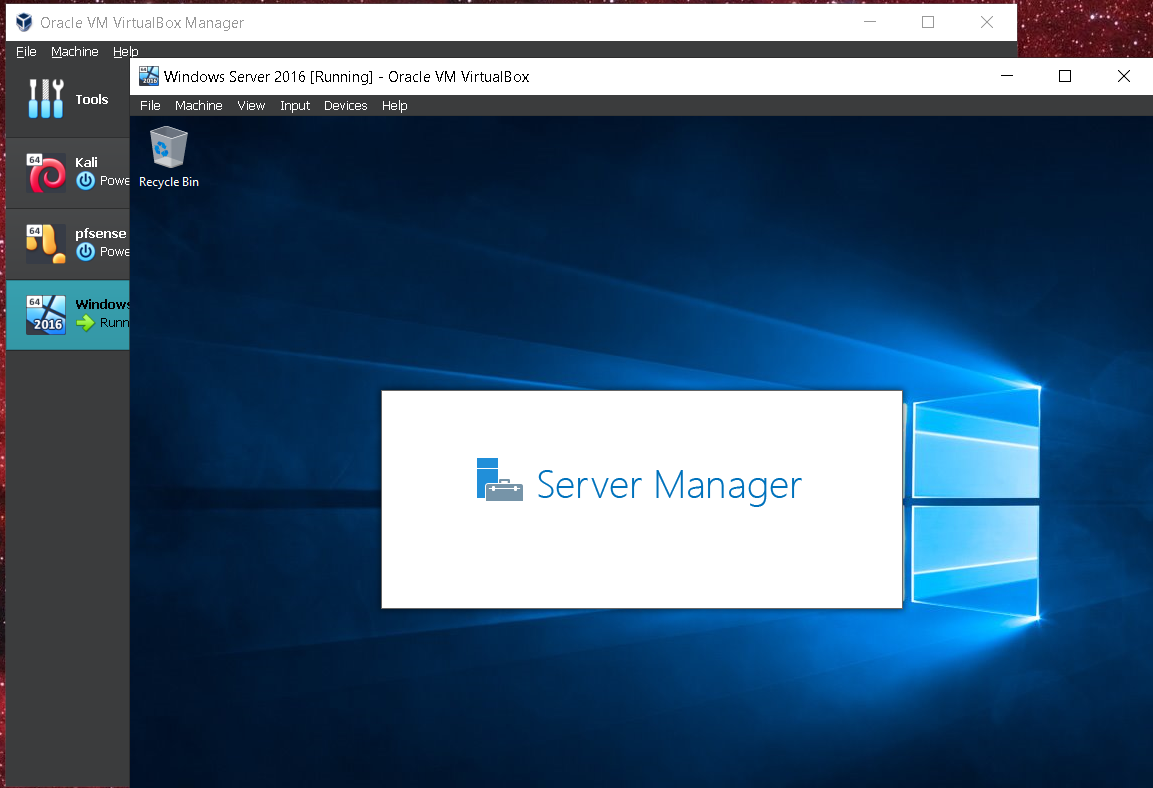Minimize the Windows Server 2016 VM window
This screenshot has width=1153, height=788.
tap(1007, 76)
